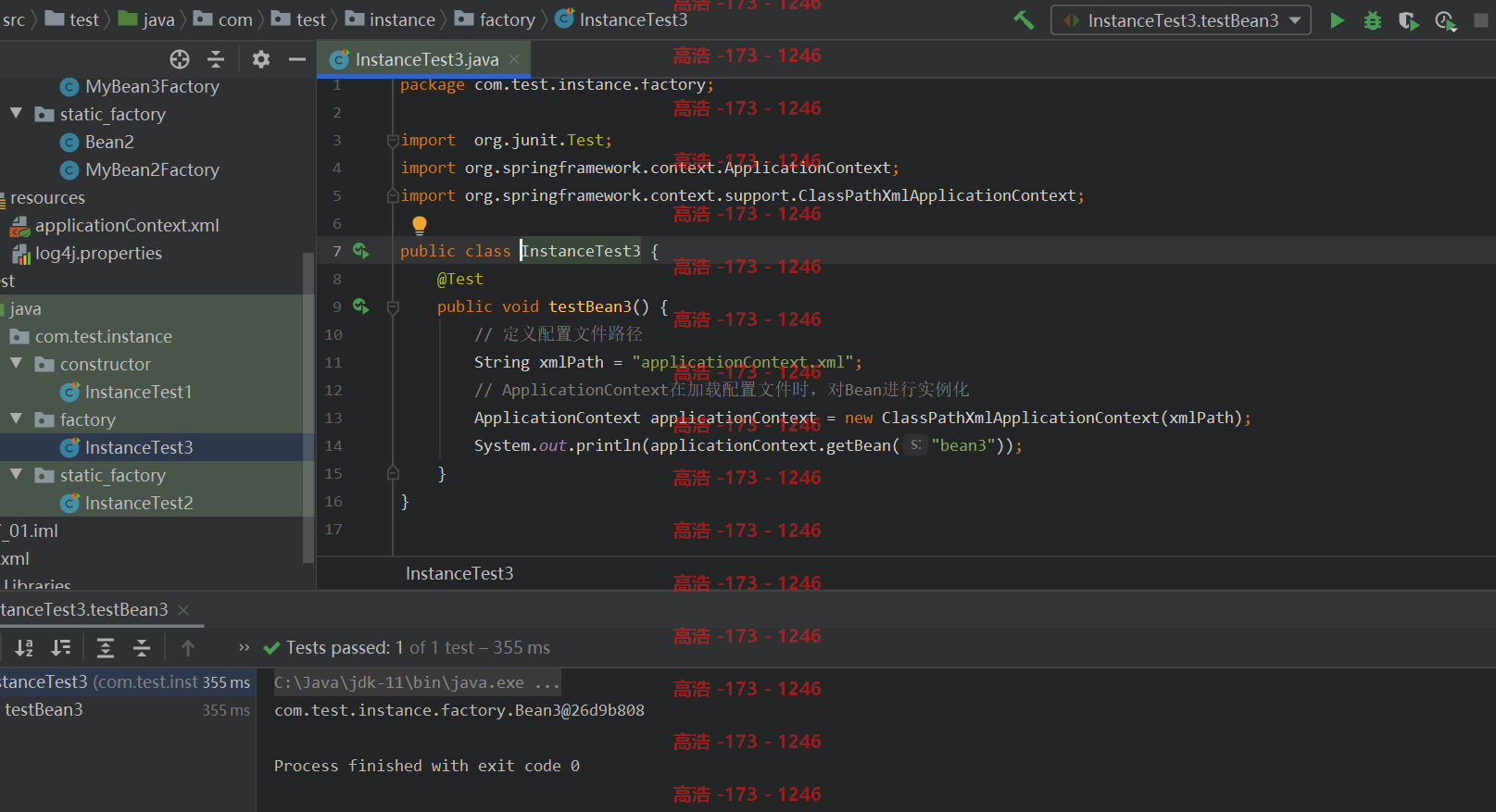Click the locate/select opened file target icon

pyautogui.click(x=180, y=59)
